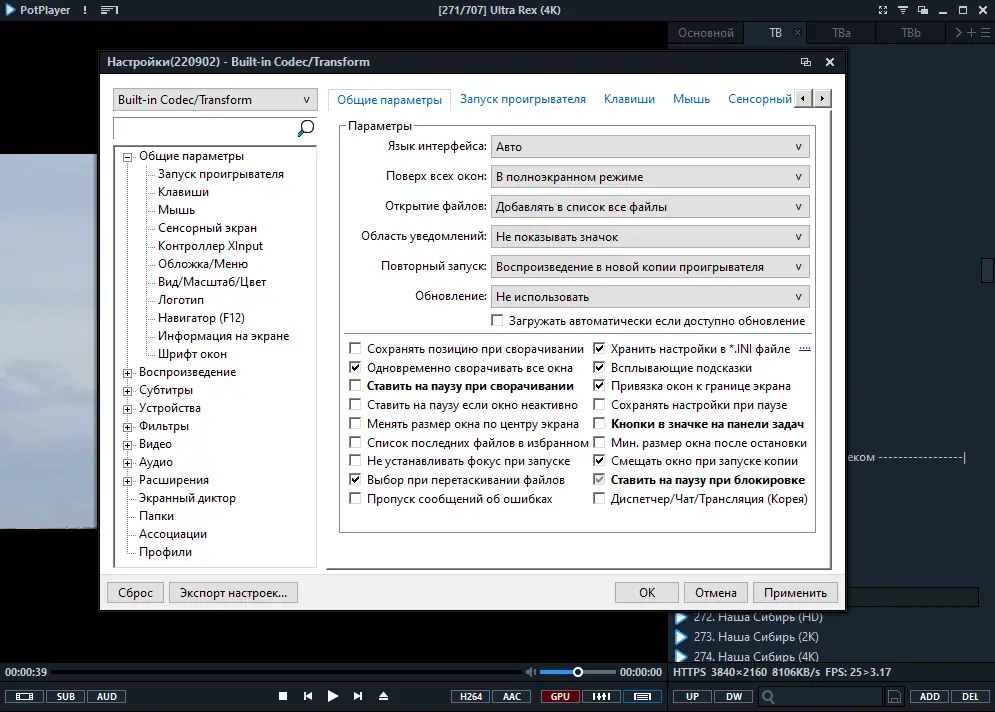
Task: Click the GPU hardware acceleration indicator
Action: (559, 696)
